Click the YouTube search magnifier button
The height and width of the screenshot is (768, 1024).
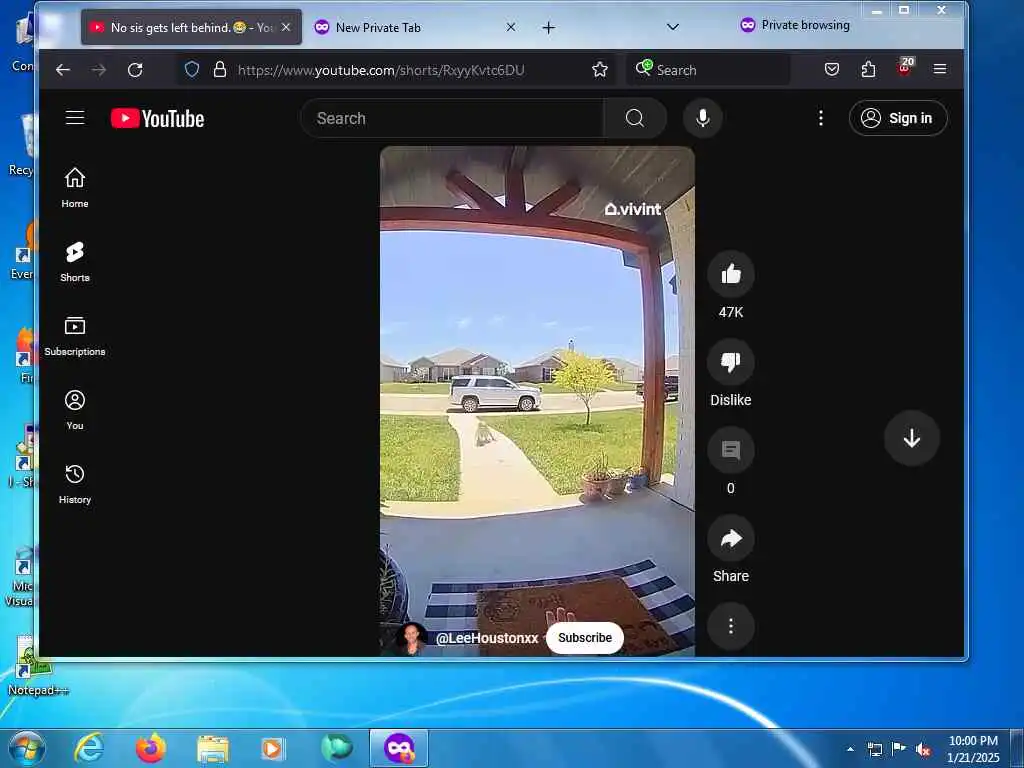[635, 118]
